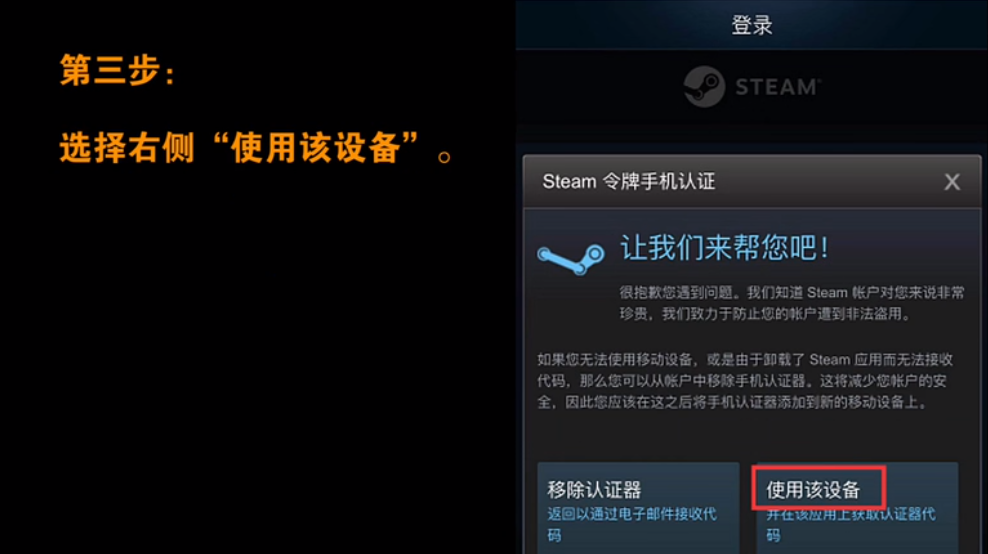The width and height of the screenshot is (988, 554).
Task: Click the orange 第三步 heading
Action: pos(117,69)
